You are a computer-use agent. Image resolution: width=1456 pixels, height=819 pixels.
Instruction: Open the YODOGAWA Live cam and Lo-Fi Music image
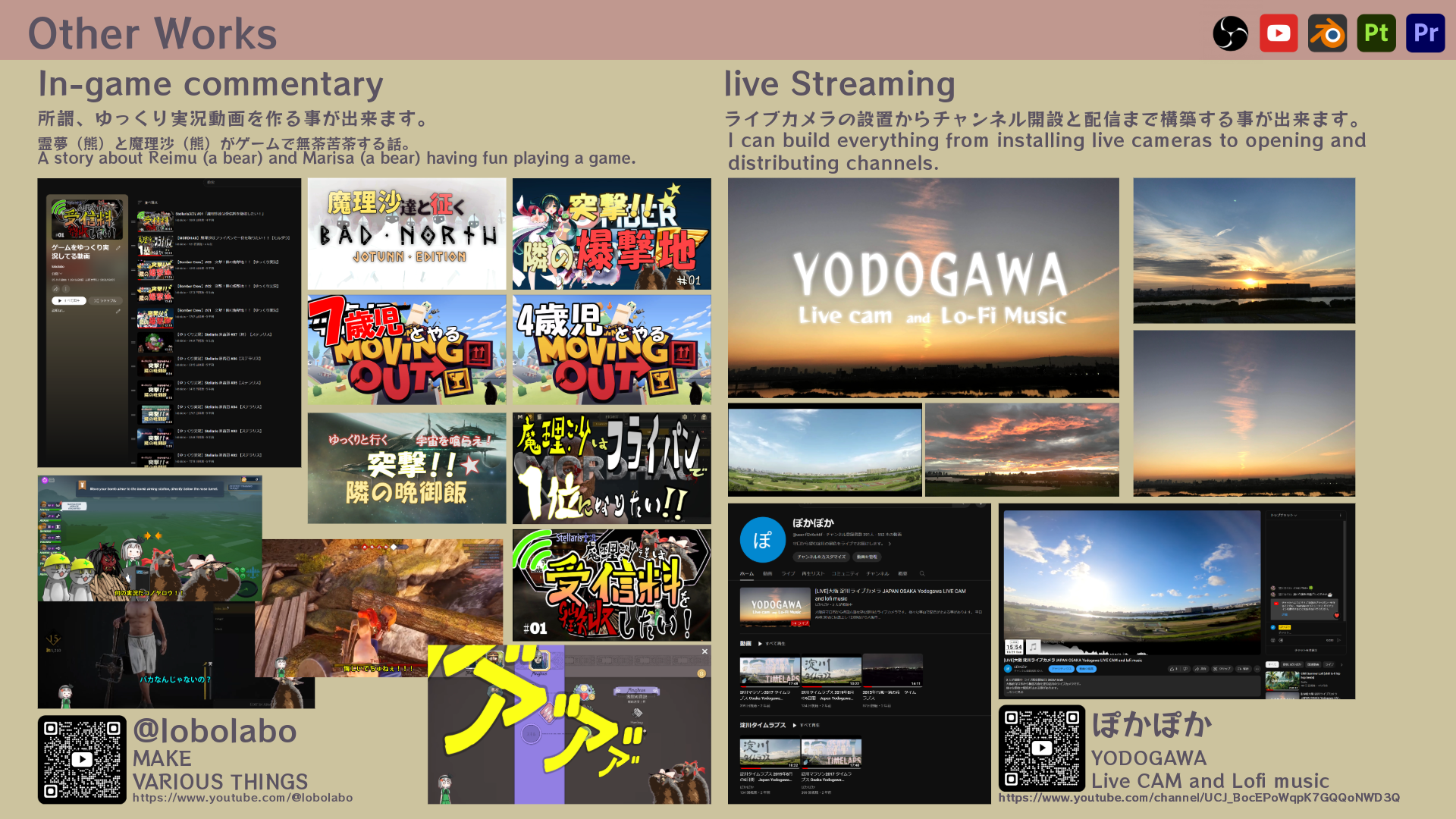[923, 288]
